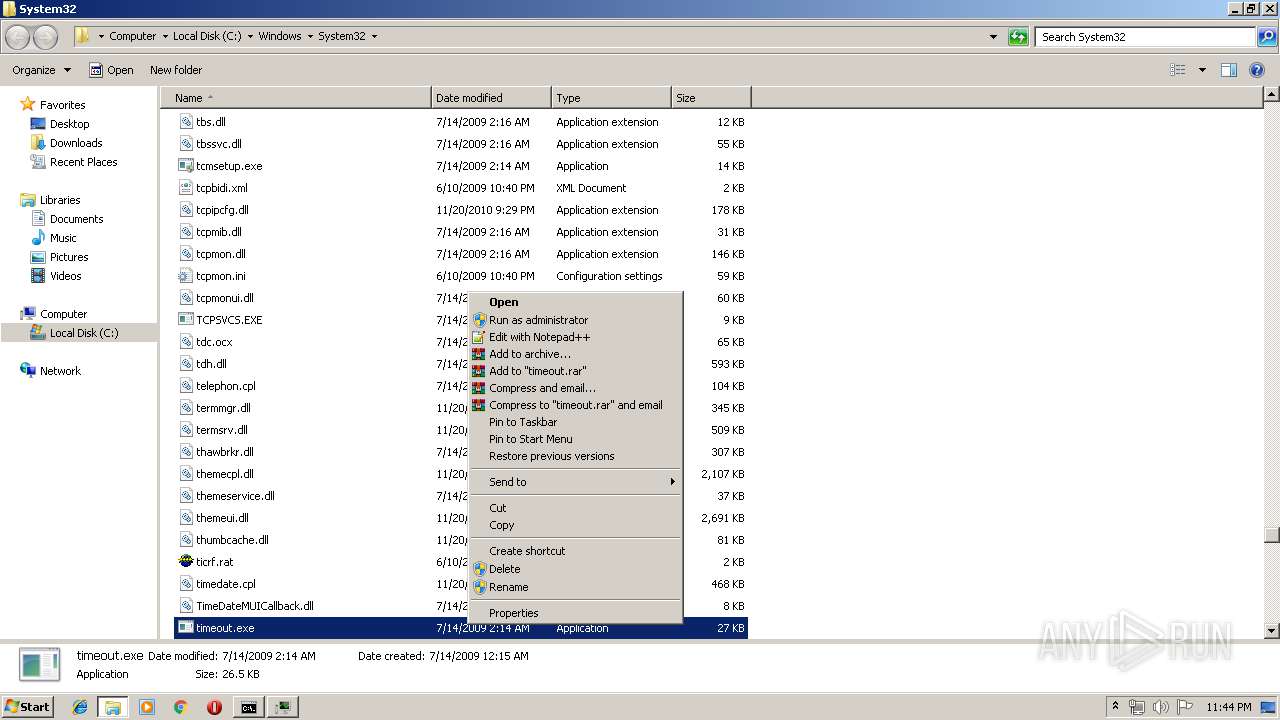1280x720 pixels.
Task: Click the Open toolbar button
Action: [x=111, y=70]
